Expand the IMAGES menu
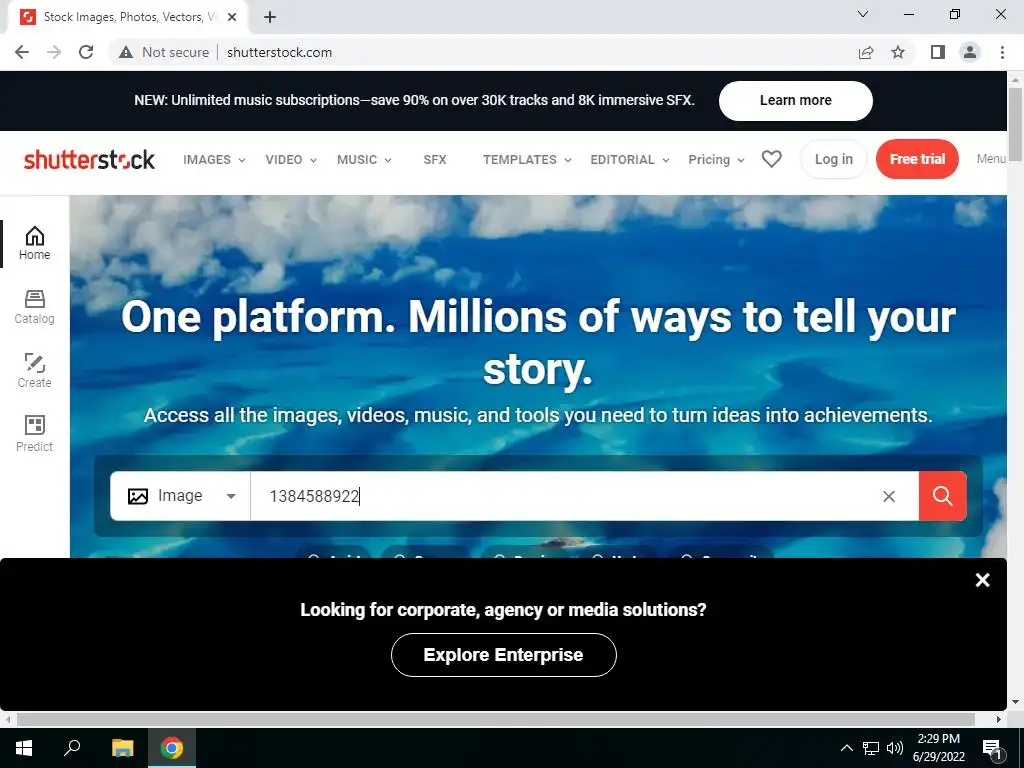 pyautogui.click(x=214, y=159)
